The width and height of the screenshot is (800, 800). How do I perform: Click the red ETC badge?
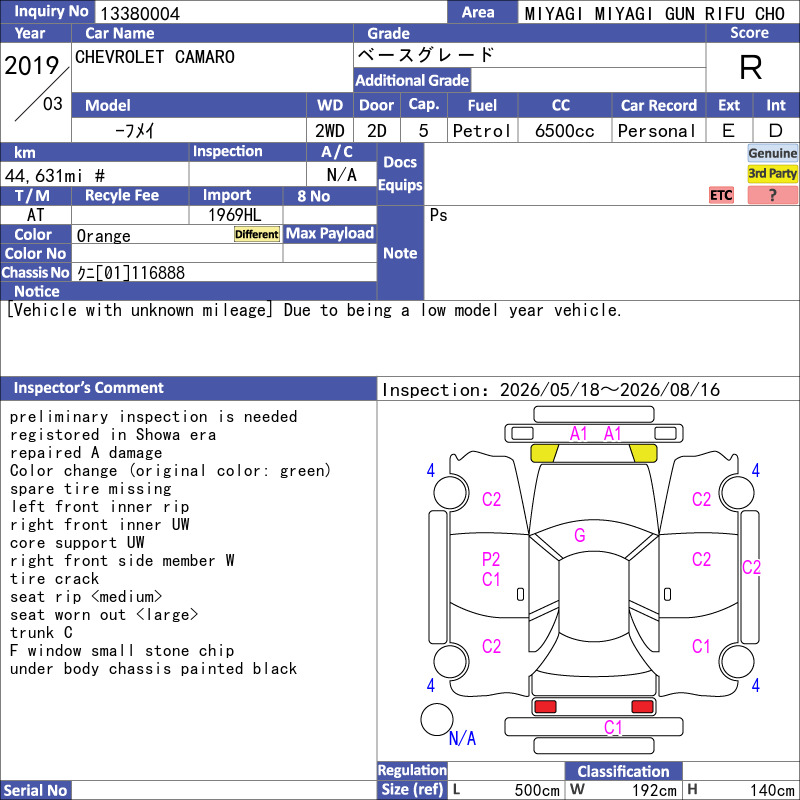721,195
